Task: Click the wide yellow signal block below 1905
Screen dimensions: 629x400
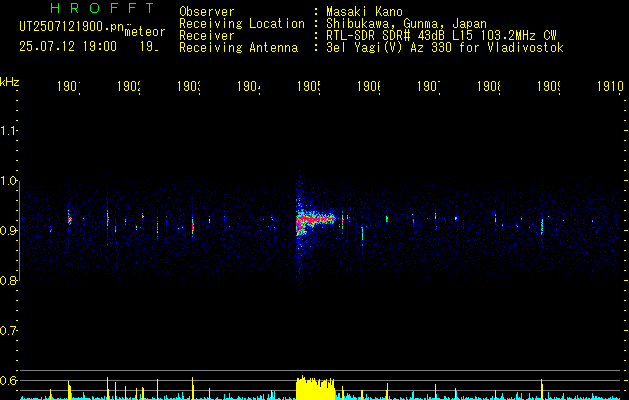Action: pyautogui.click(x=315, y=388)
